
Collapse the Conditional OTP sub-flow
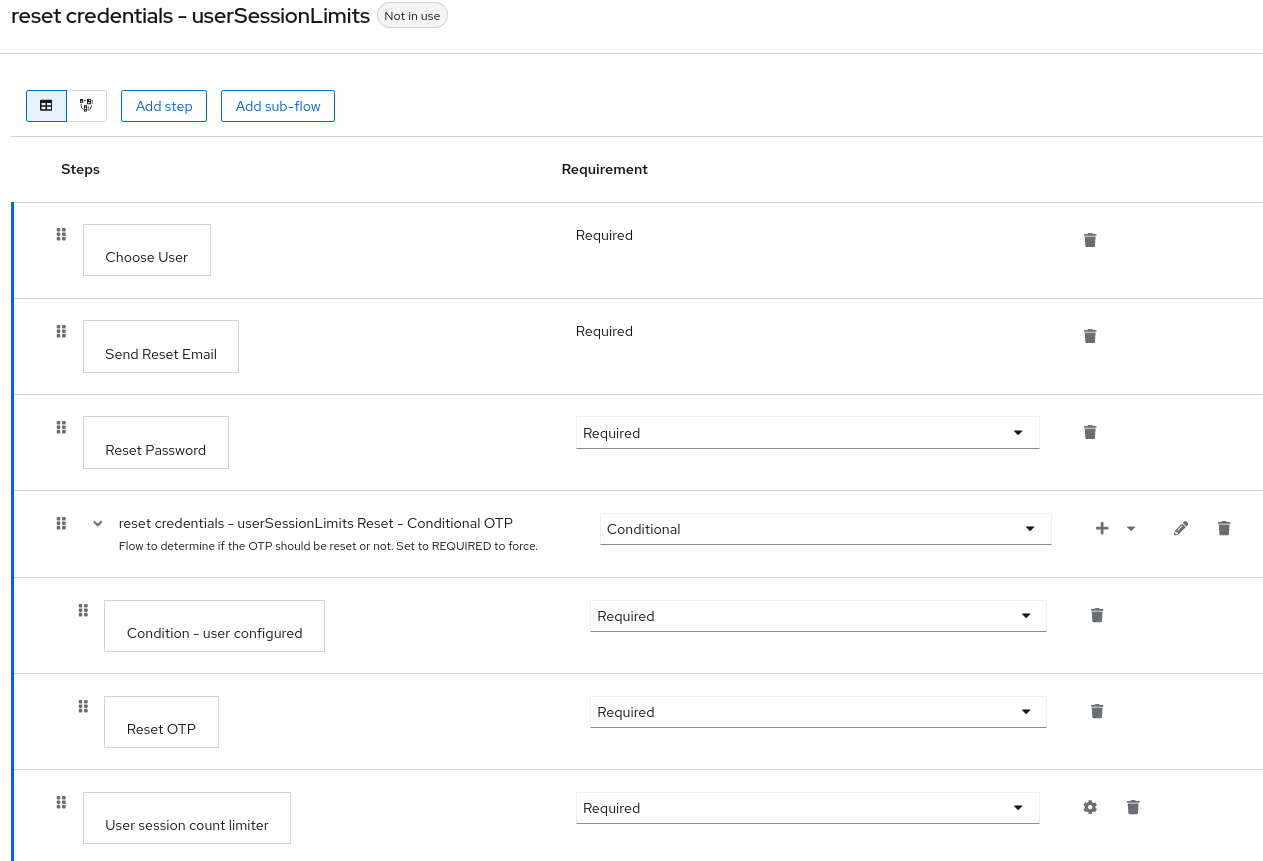[97, 523]
